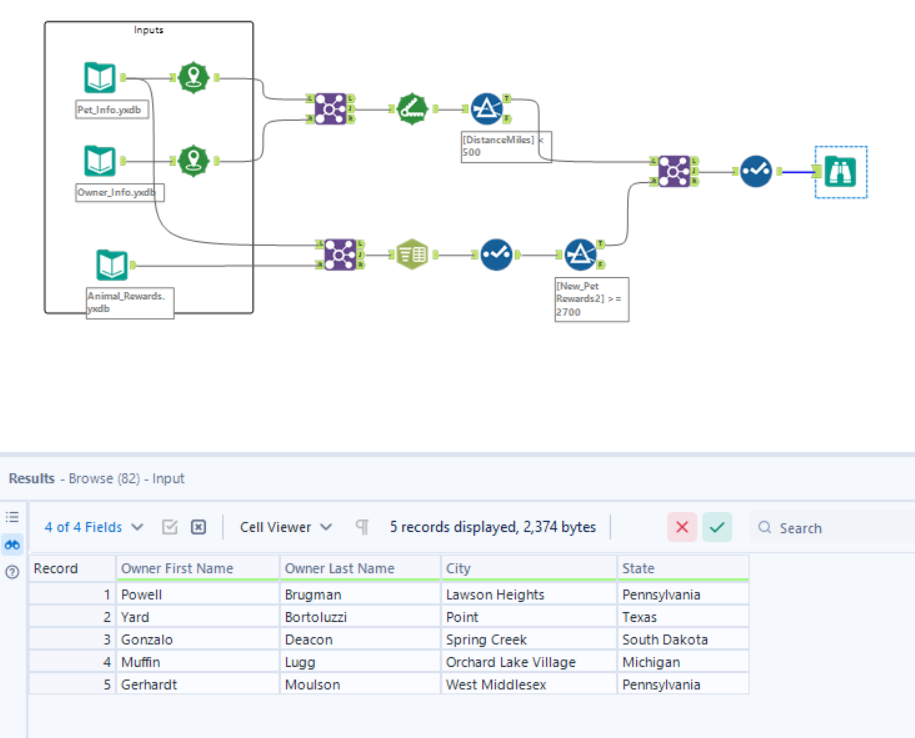Select cell Lugg in Owner Last Name

click(360, 662)
